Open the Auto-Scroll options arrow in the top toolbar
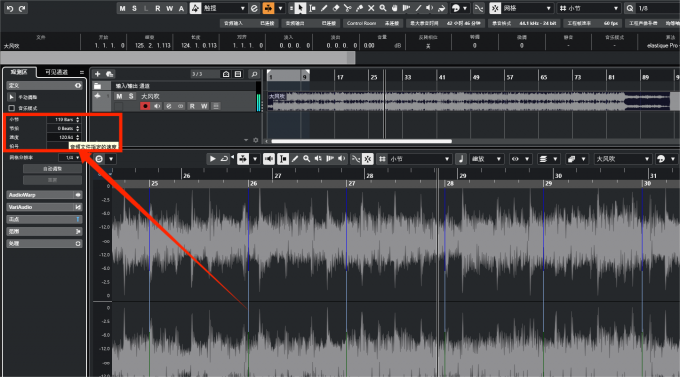680x377 pixels. pyautogui.click(x=281, y=8)
